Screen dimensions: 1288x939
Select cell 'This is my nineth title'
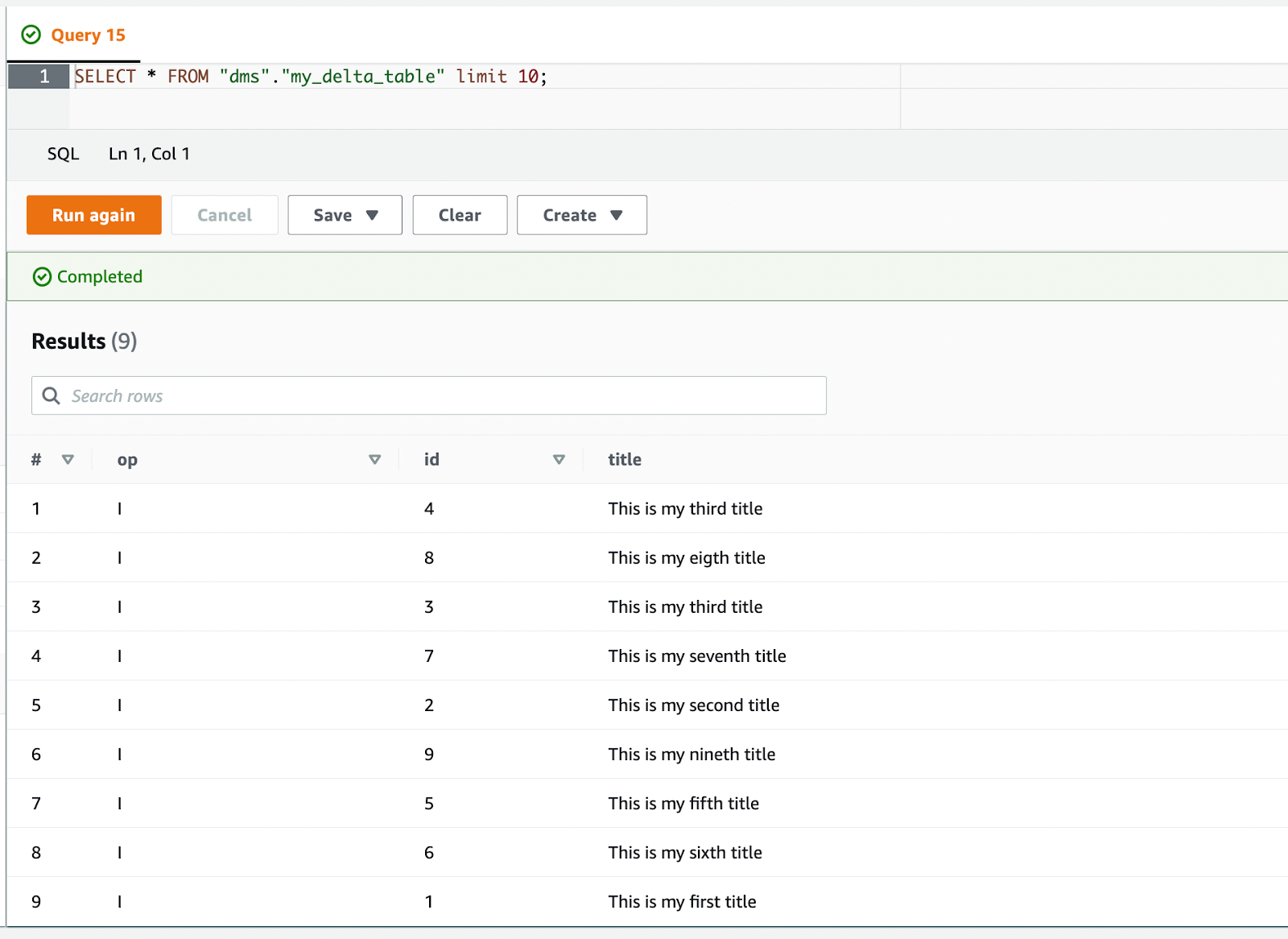point(691,755)
